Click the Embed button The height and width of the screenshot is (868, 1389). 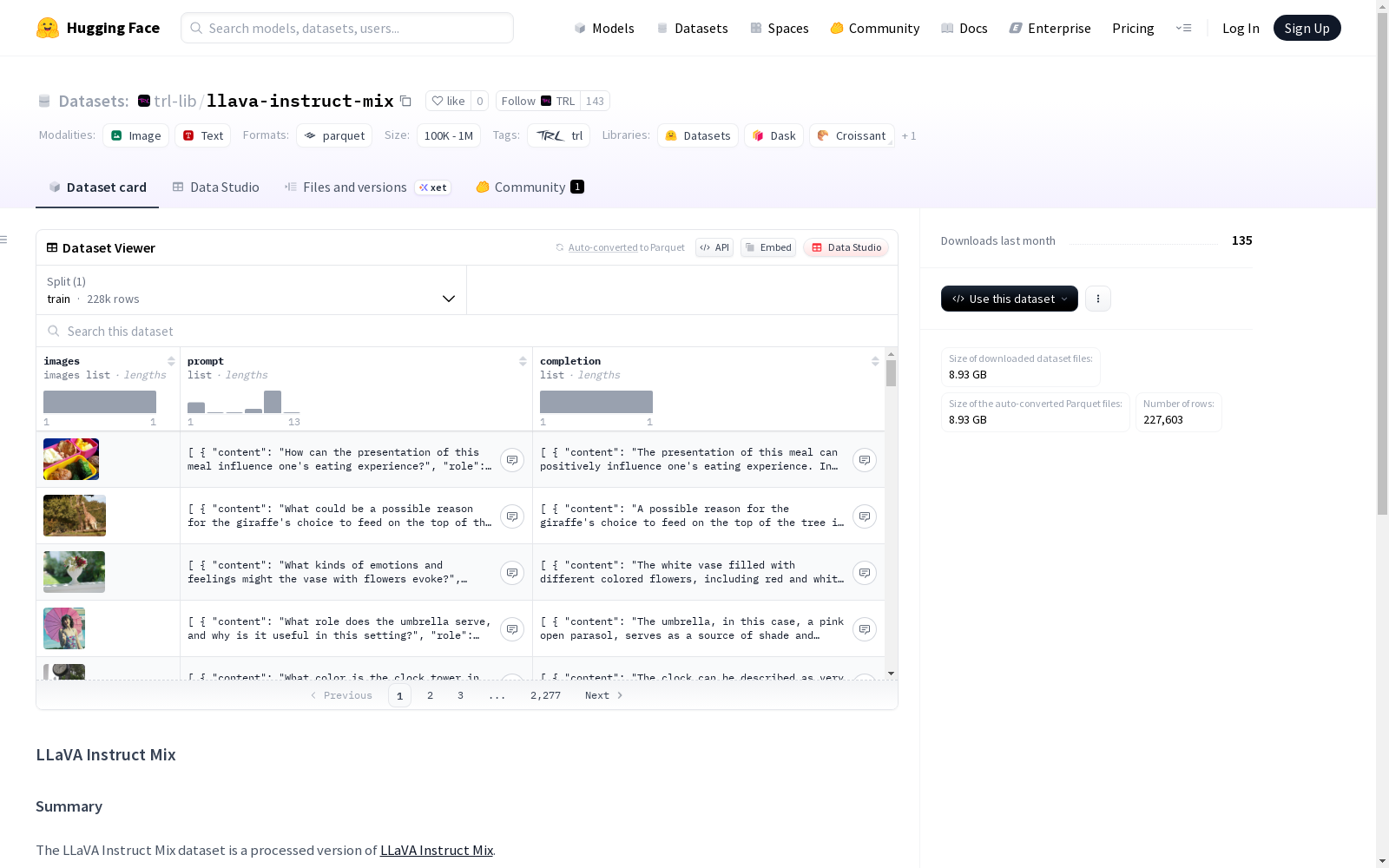[x=768, y=247]
